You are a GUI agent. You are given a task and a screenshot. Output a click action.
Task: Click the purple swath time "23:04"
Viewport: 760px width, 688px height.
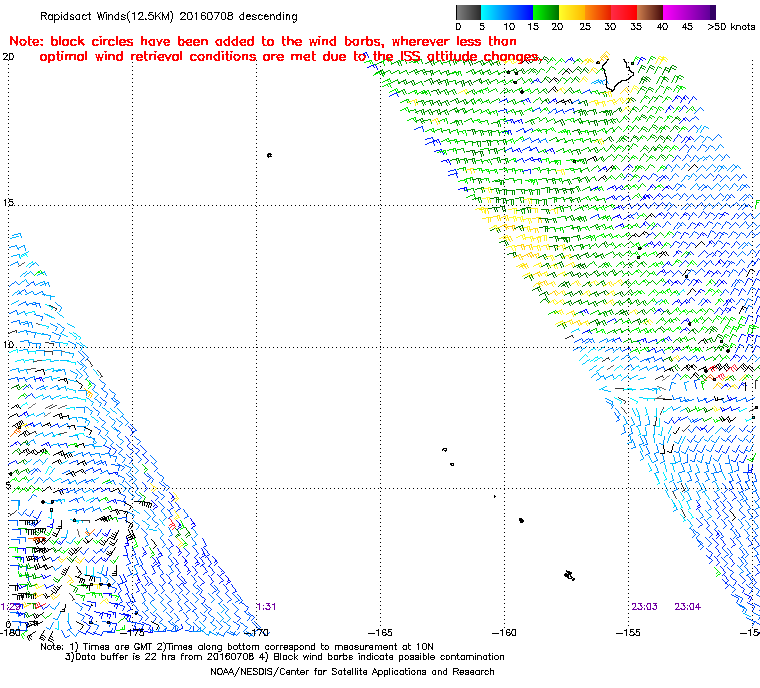[687, 607]
